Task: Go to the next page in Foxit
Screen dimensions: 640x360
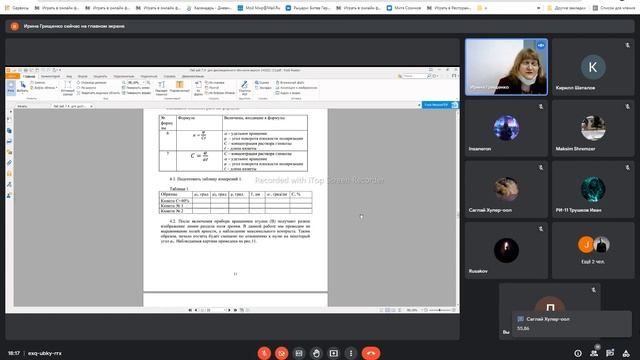Action: pyautogui.click(x=229, y=310)
